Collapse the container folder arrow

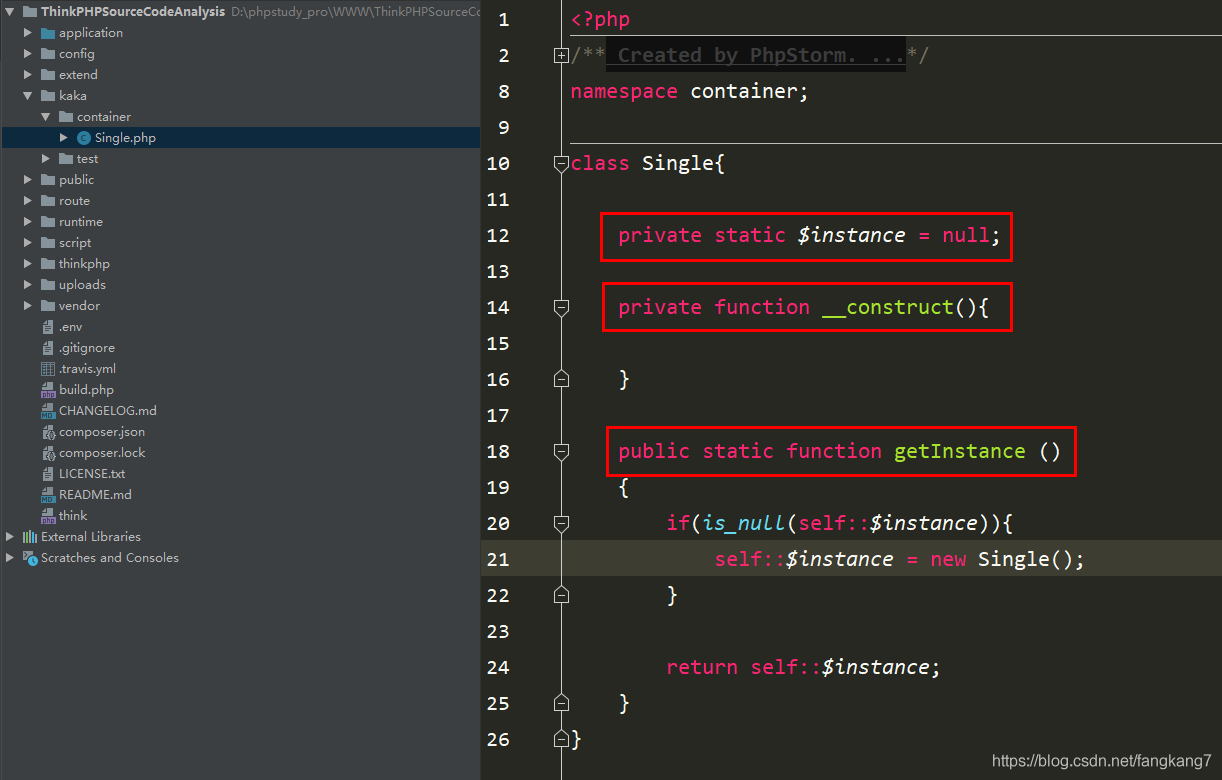point(46,117)
